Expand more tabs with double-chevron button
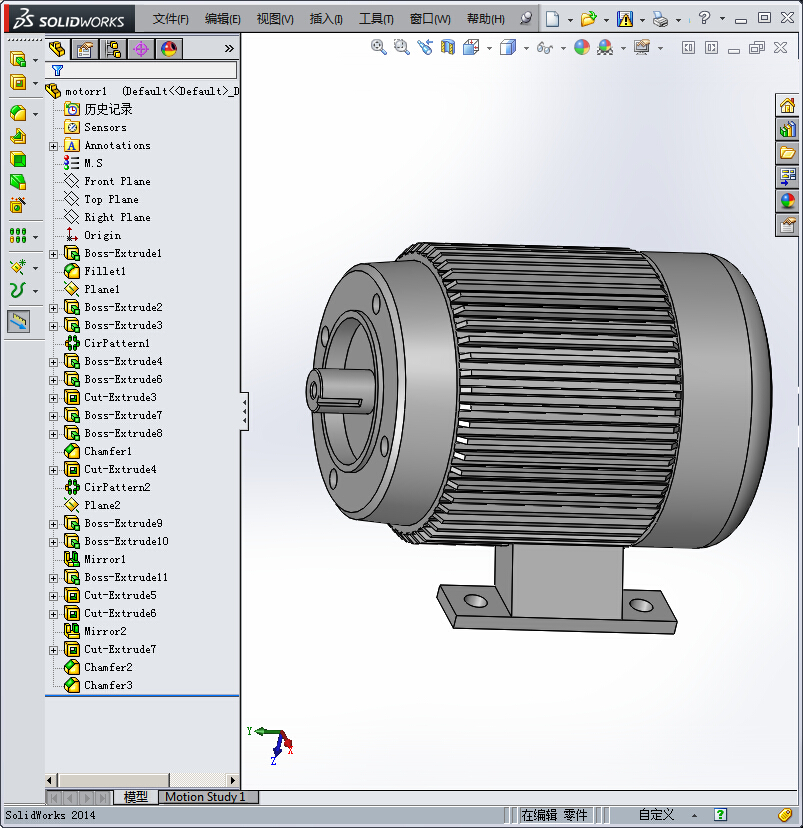The height and width of the screenshot is (828, 803). (x=229, y=49)
